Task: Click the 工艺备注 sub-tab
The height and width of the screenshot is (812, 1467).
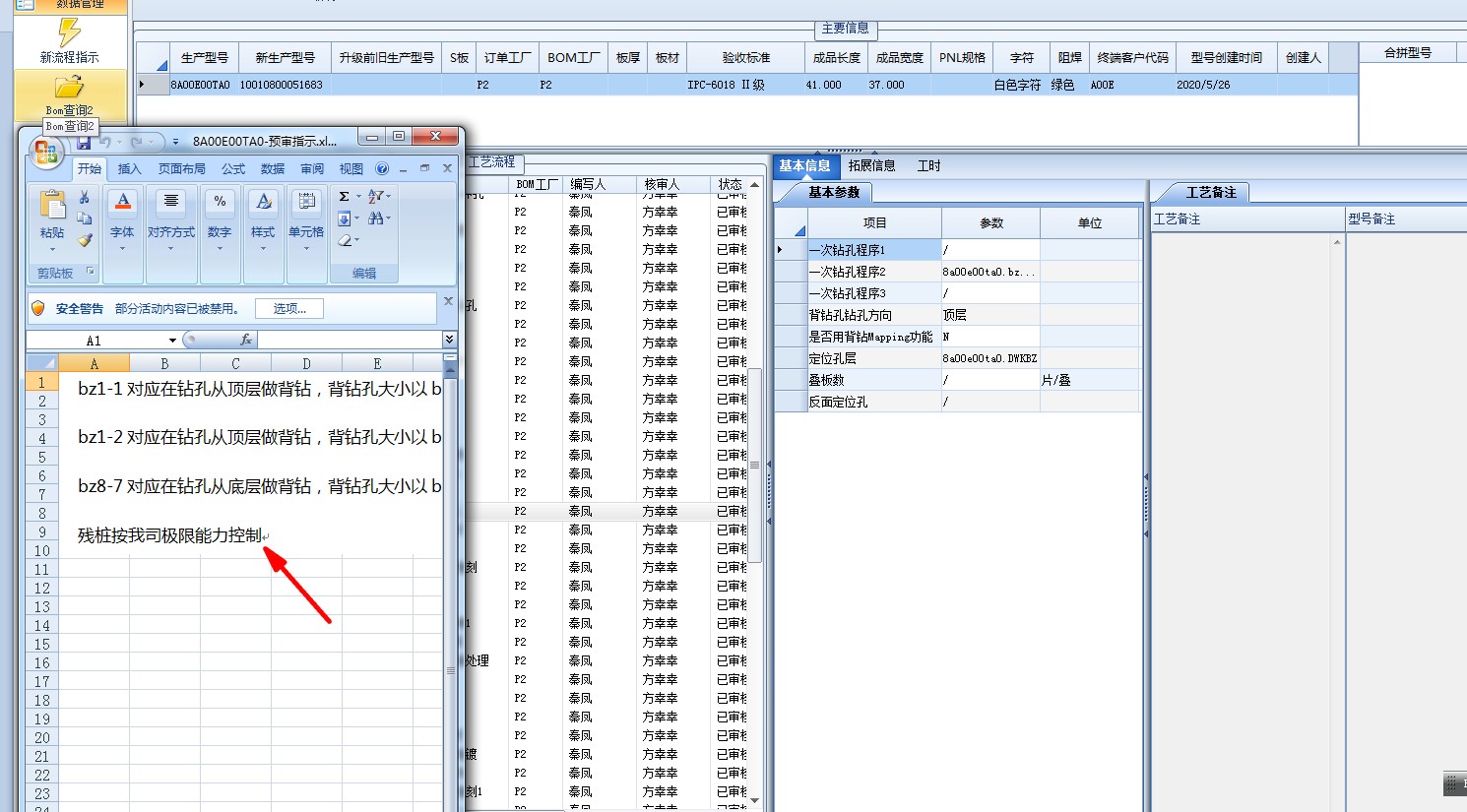Action: click(1211, 192)
